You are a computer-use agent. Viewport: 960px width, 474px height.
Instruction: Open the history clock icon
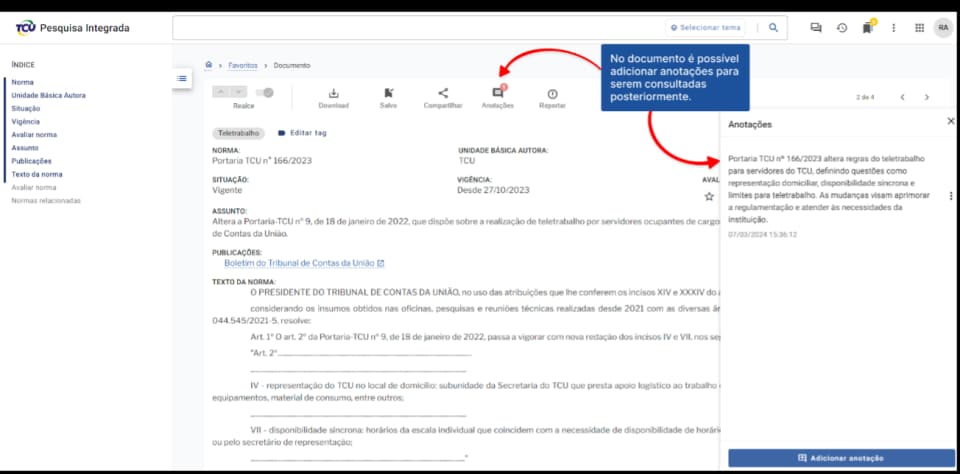pyautogui.click(x=842, y=28)
